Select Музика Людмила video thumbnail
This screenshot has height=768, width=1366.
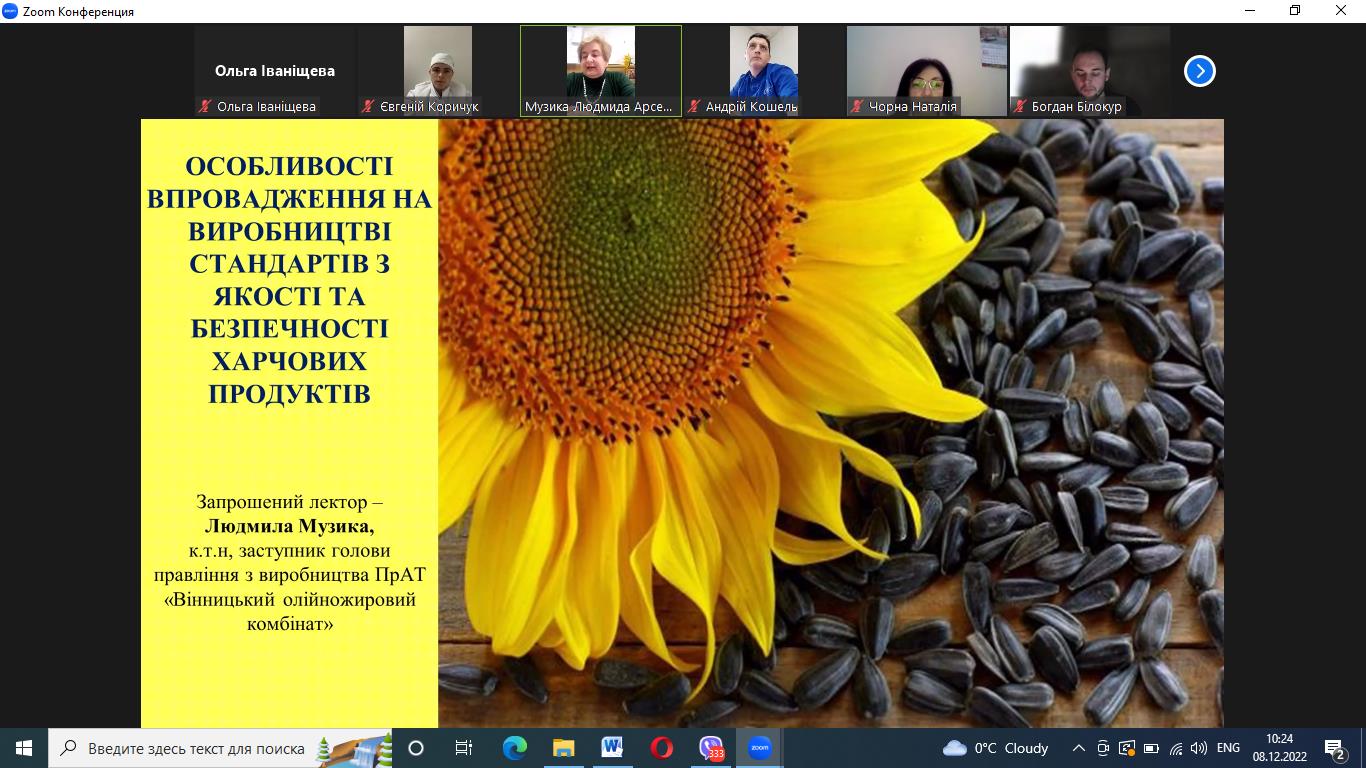600,70
